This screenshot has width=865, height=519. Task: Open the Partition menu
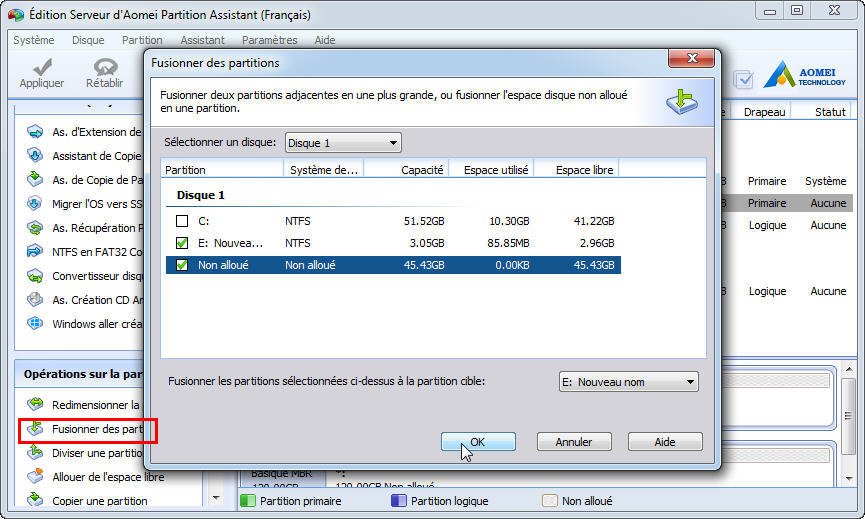[142, 40]
